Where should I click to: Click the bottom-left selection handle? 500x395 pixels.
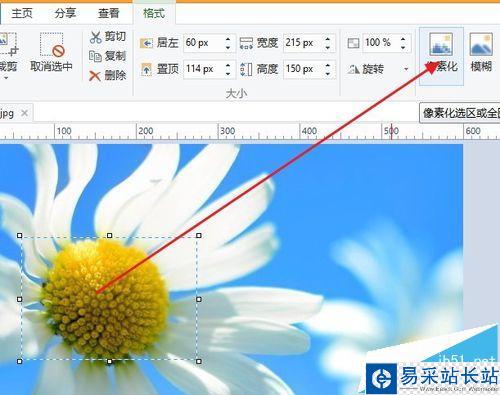tap(20, 361)
